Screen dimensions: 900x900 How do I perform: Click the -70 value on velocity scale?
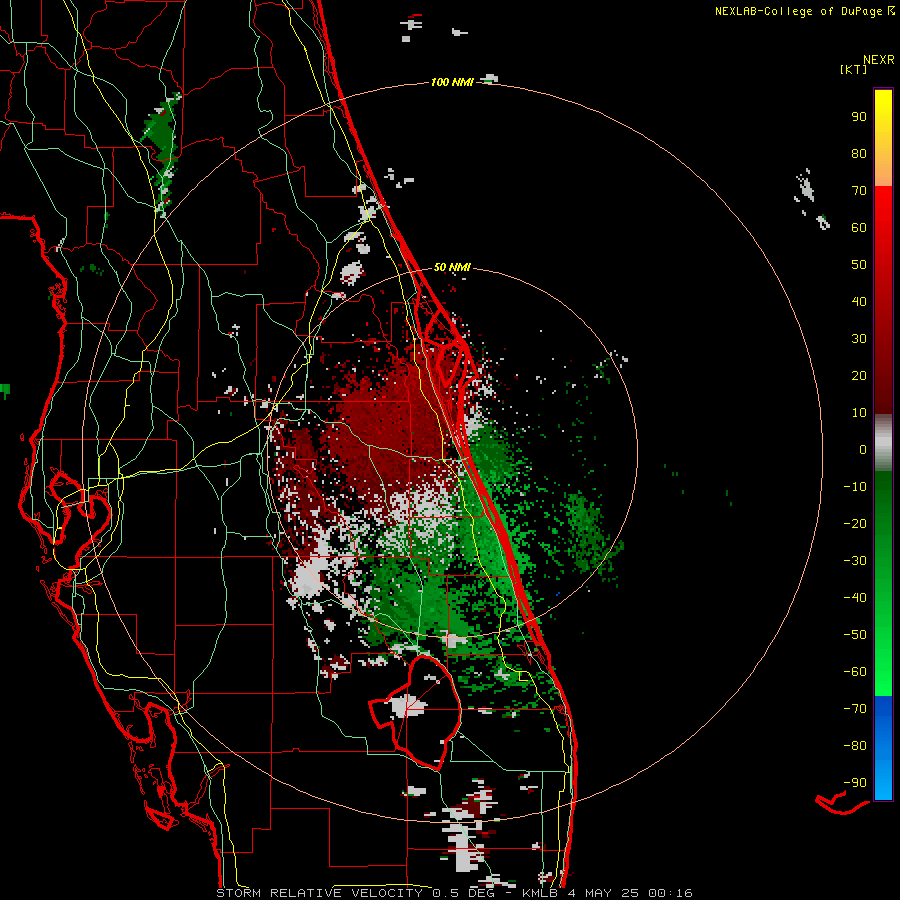855,708
